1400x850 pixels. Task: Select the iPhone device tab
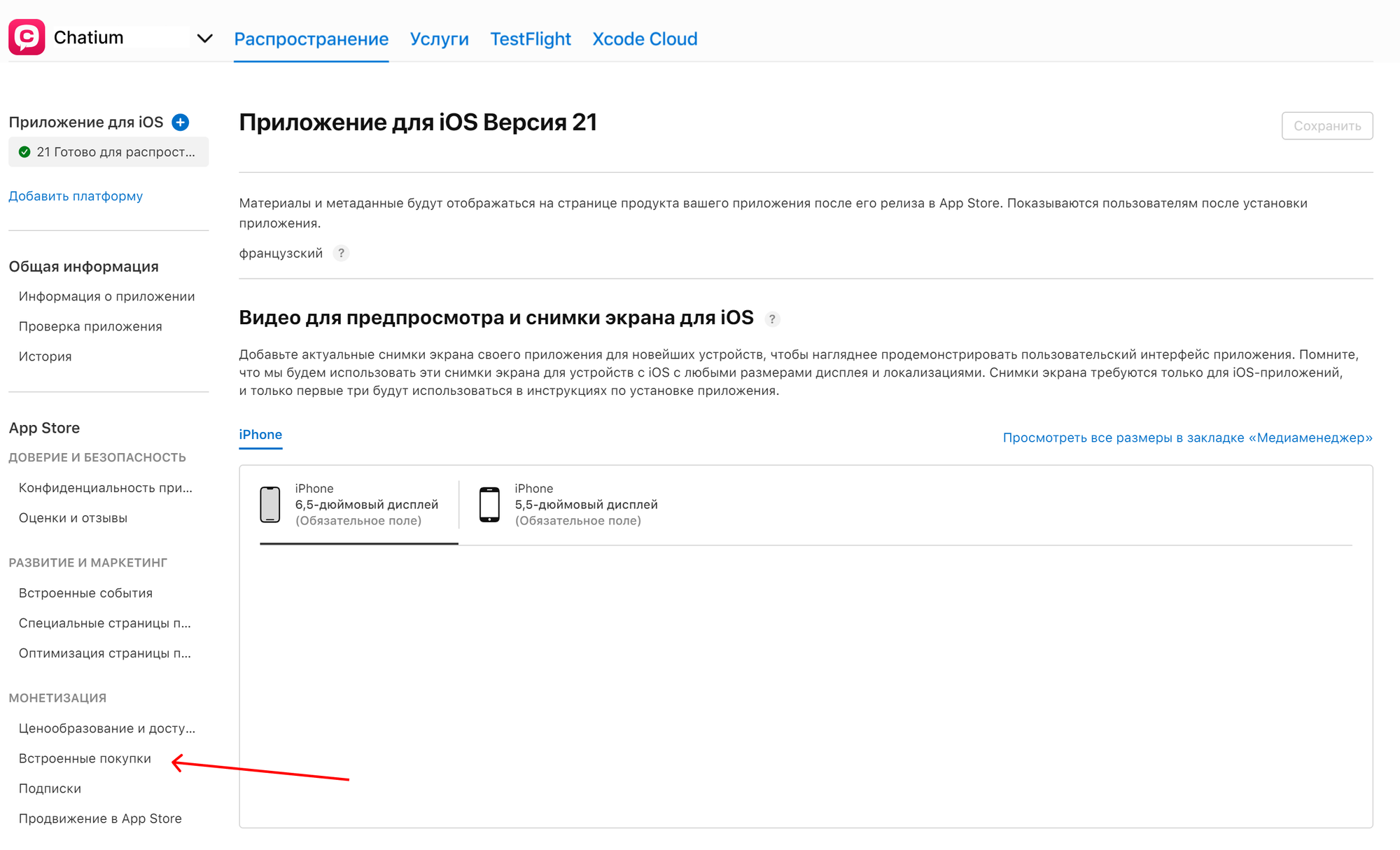coord(260,435)
